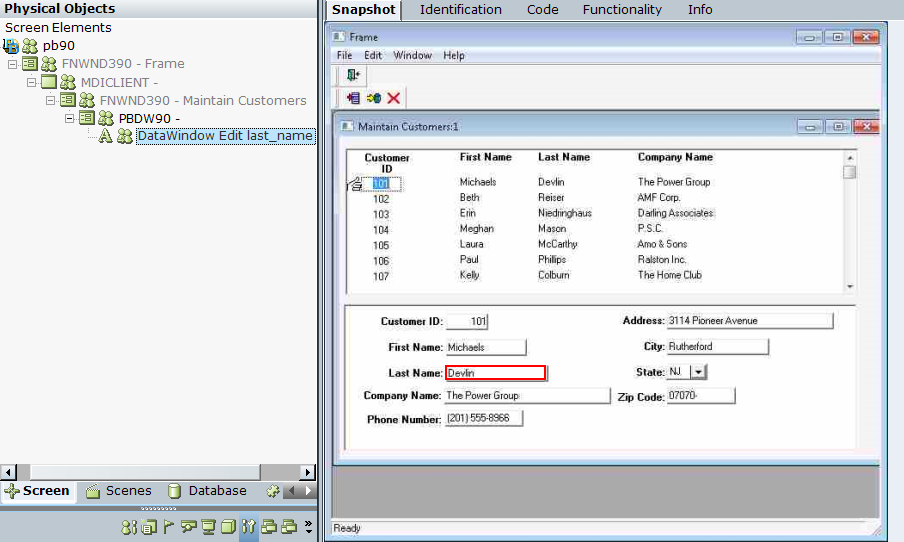The width and height of the screenshot is (904, 542).
Task: Collapse the FNWND390 - Frame tree node
Action: click(13, 64)
